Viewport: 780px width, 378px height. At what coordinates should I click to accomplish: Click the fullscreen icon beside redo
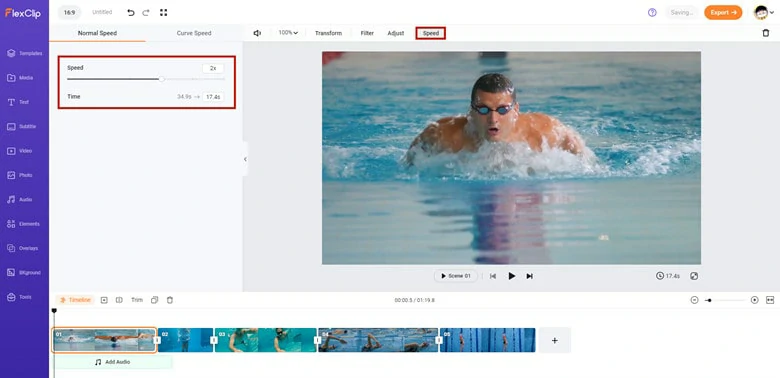[164, 12]
